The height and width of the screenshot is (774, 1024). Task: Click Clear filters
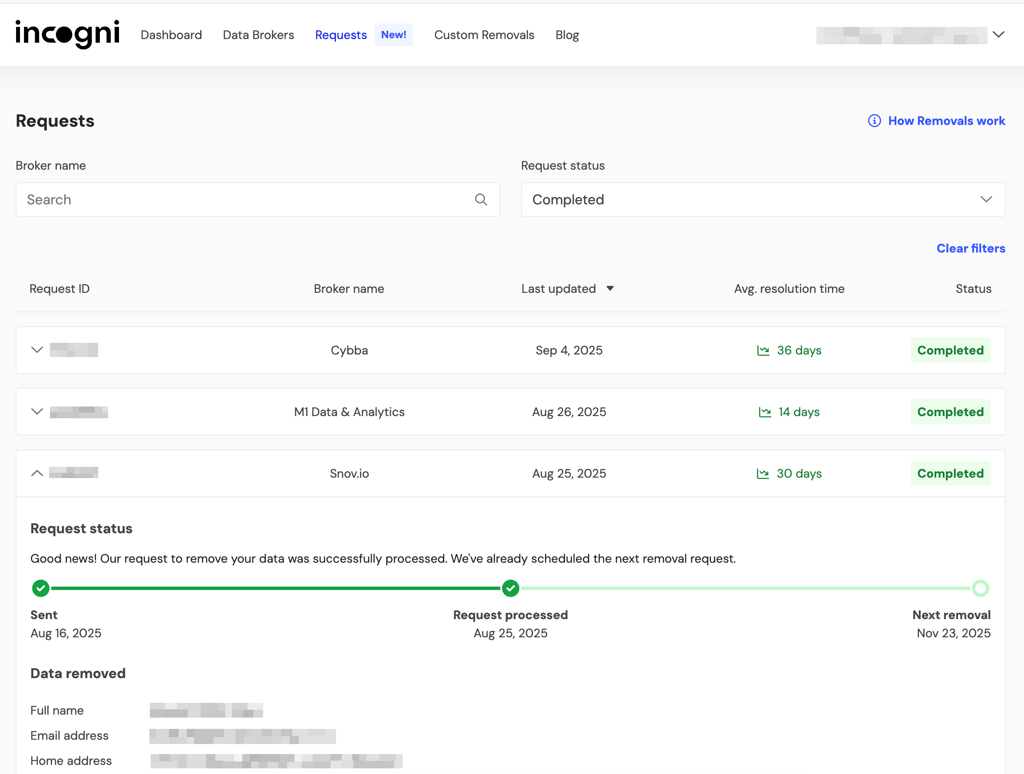pyautogui.click(x=970, y=248)
